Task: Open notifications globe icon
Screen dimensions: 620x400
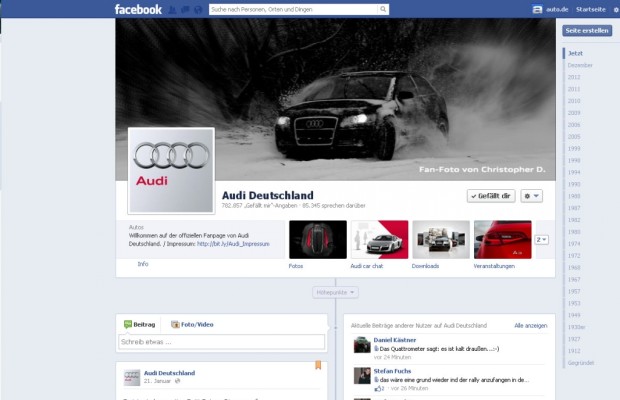Action: [x=198, y=9]
